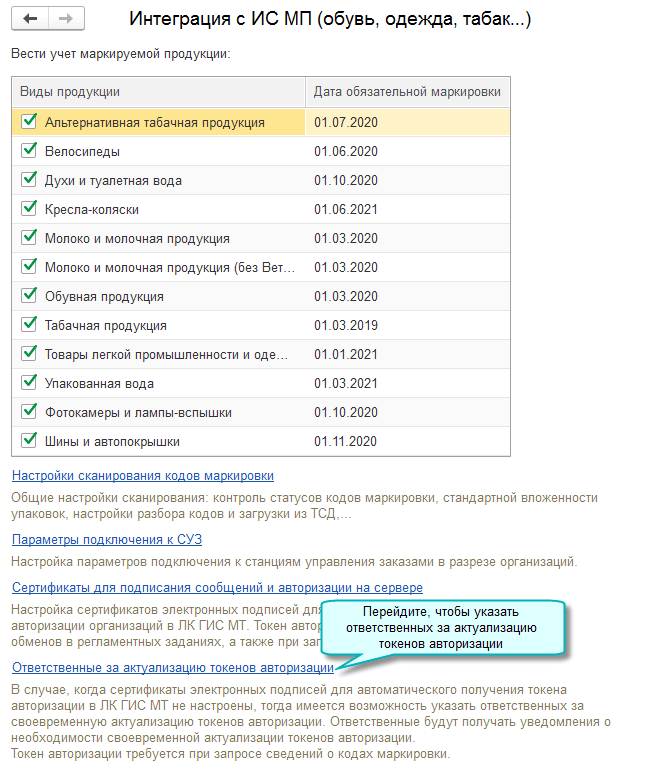Screen dimensions: 647x768
Task: Toggle Товары легкой промышленности checkbox
Action: (x=29, y=353)
